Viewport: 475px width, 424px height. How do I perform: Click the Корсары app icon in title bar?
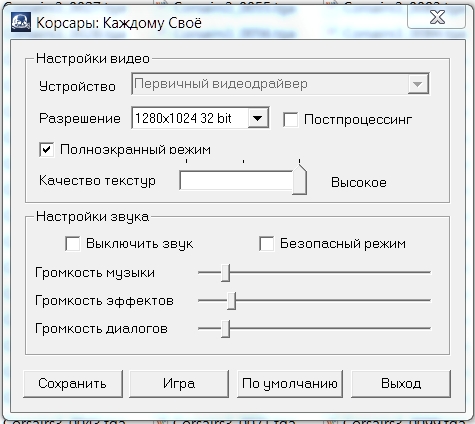pyautogui.click(x=21, y=22)
